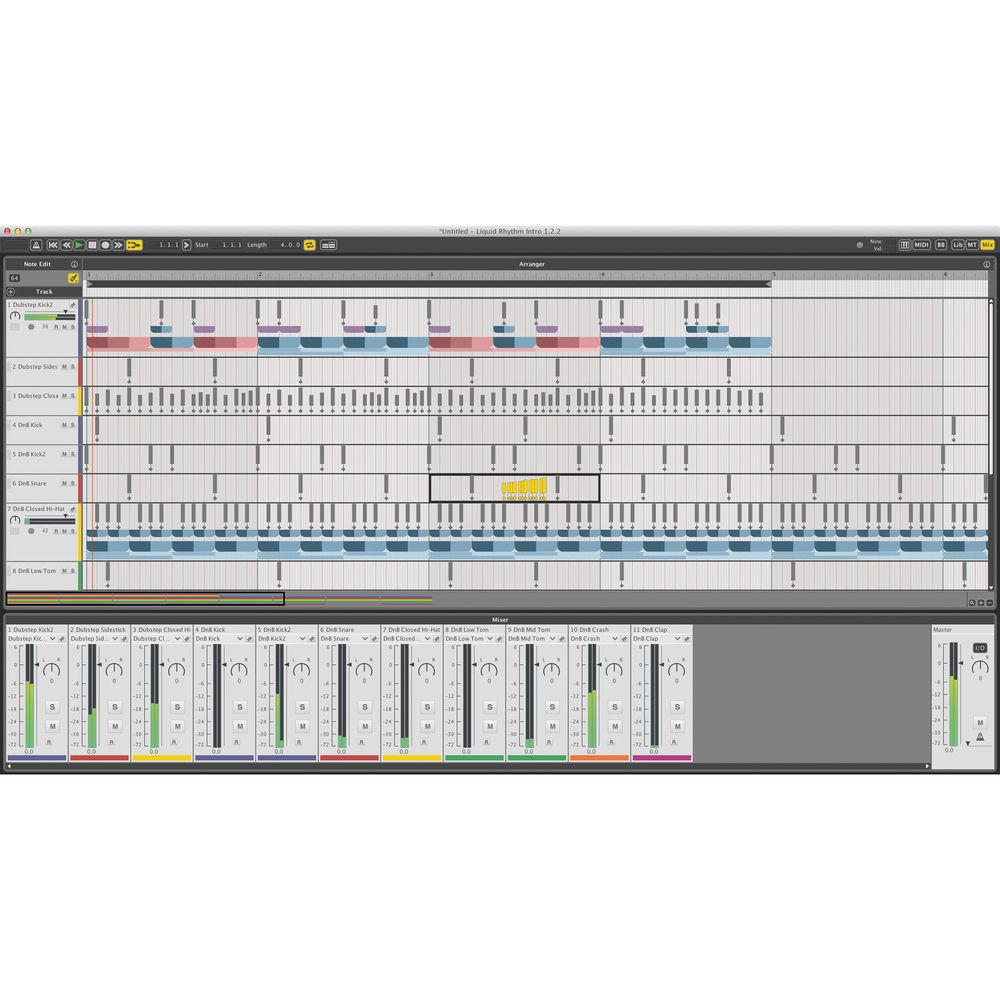
Task: Click the Stop transport button
Action: [92, 245]
